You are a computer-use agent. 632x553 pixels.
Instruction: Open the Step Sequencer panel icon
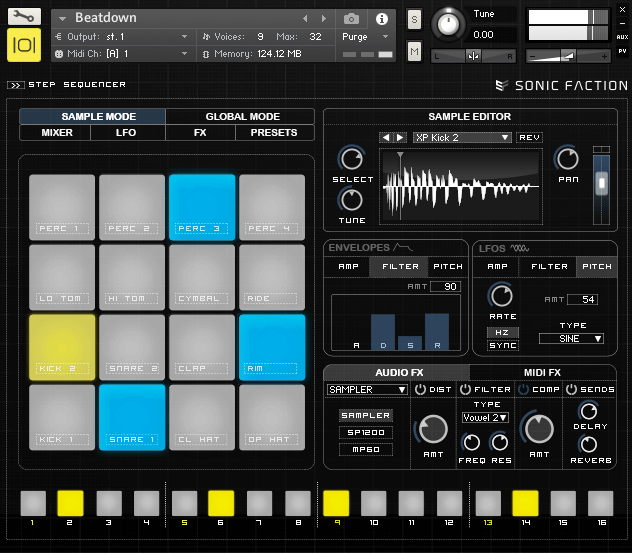[x=15, y=85]
